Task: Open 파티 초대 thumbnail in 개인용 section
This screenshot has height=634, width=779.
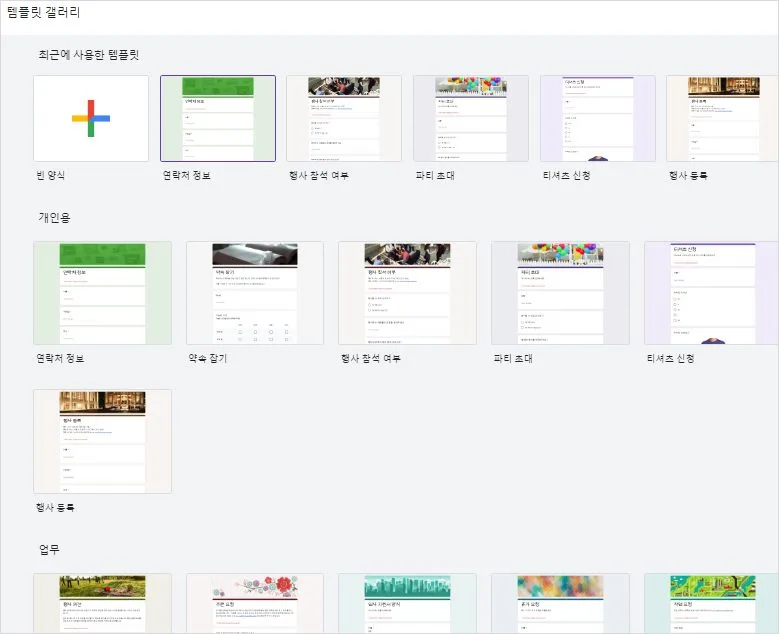Action: coord(560,292)
